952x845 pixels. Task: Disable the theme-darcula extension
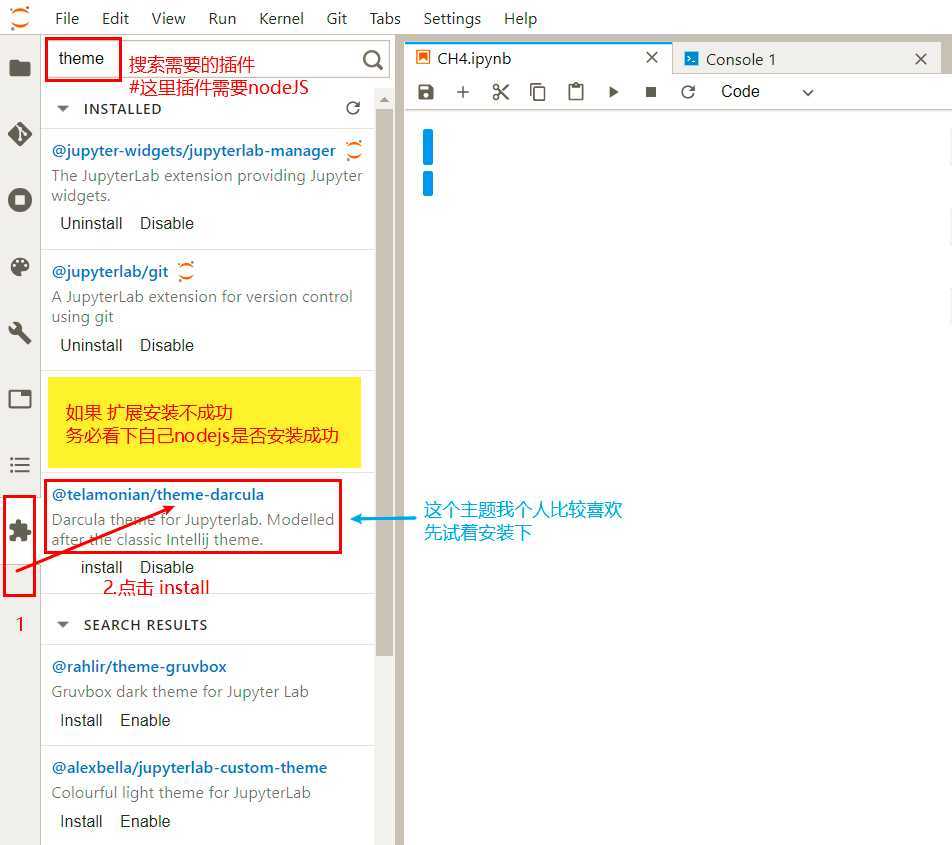point(167,568)
